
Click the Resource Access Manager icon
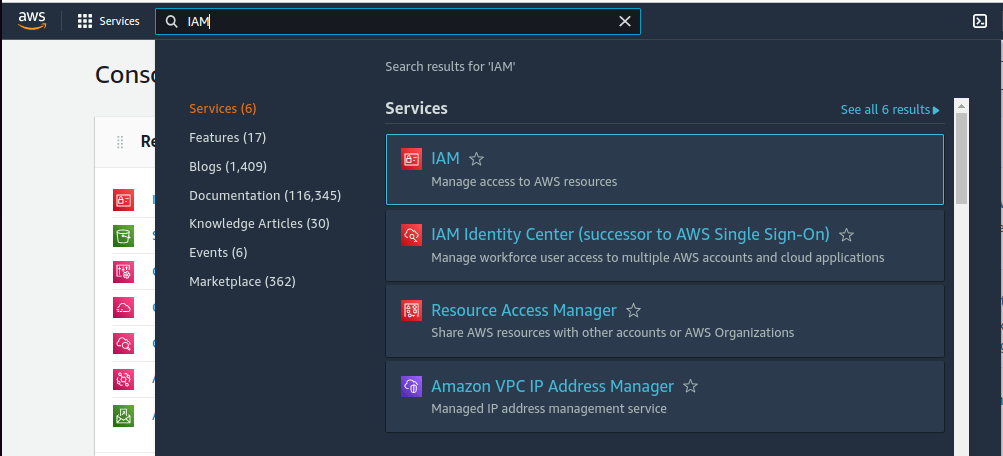coord(411,310)
